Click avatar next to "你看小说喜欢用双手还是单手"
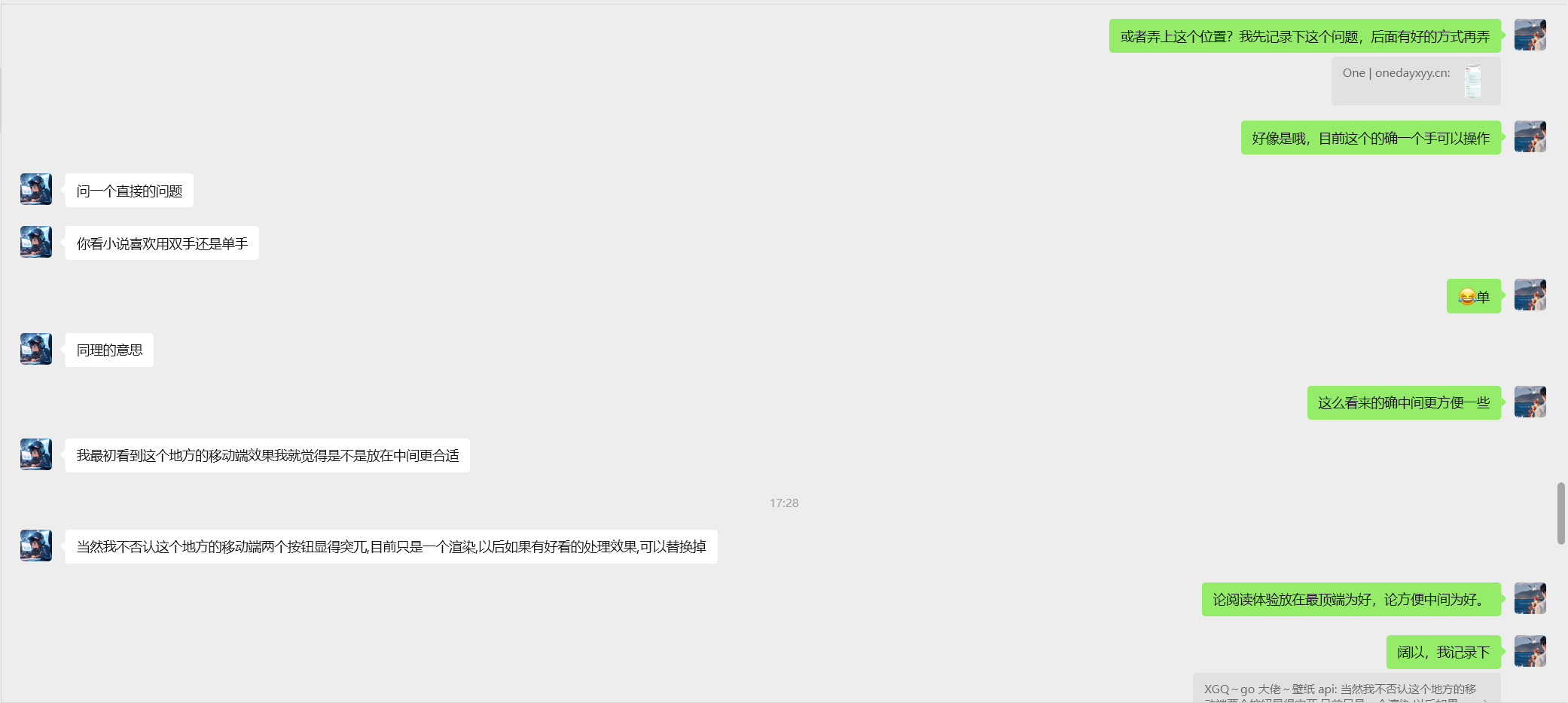Screen dimensions: 1568x703 (x=36, y=242)
